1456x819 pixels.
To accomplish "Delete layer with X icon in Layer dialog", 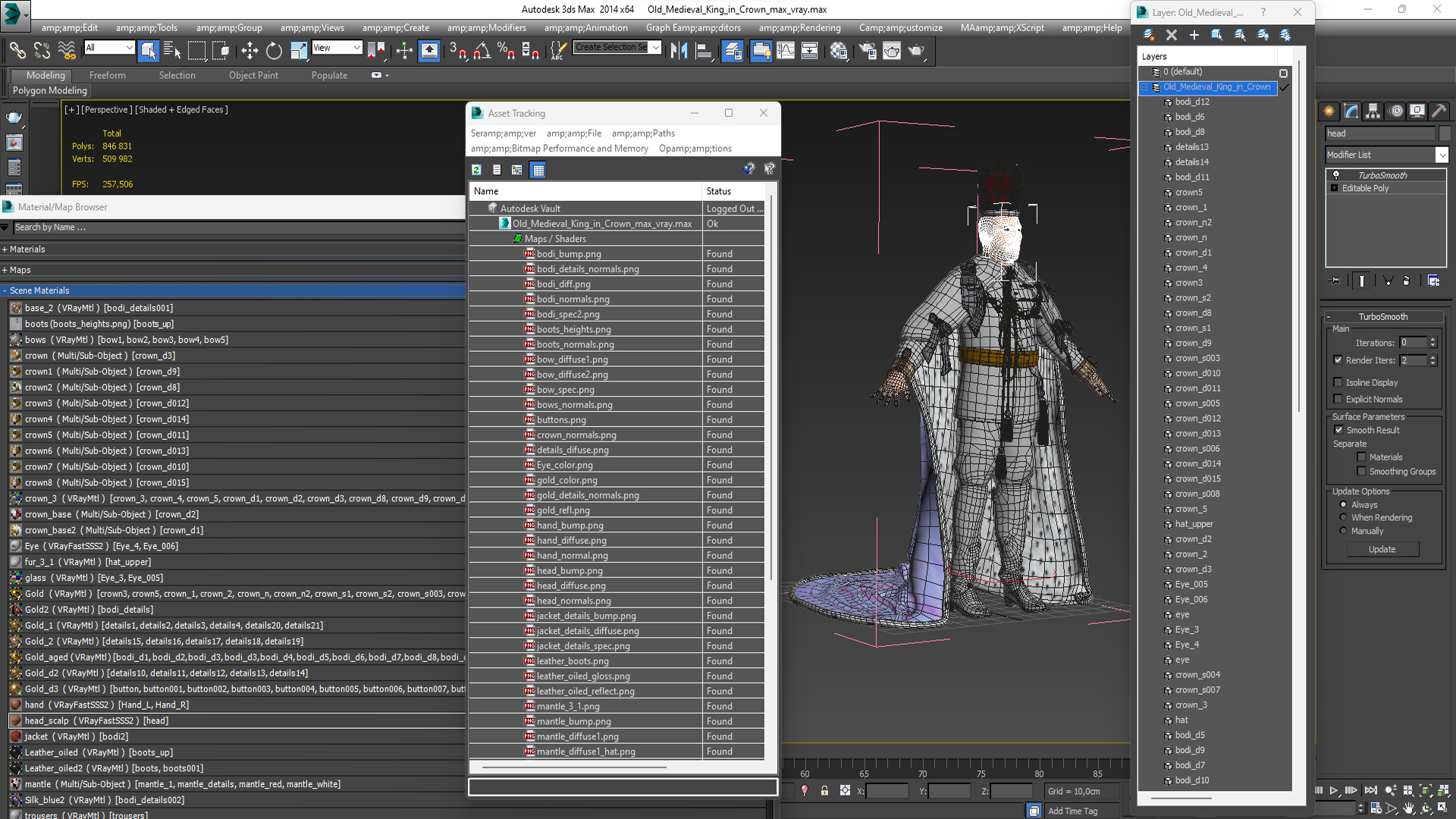I will 1172,35.
